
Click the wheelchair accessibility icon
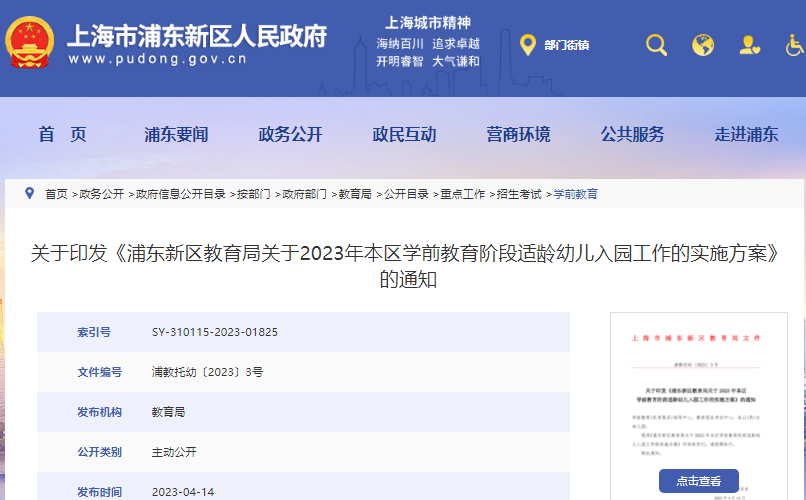point(795,45)
